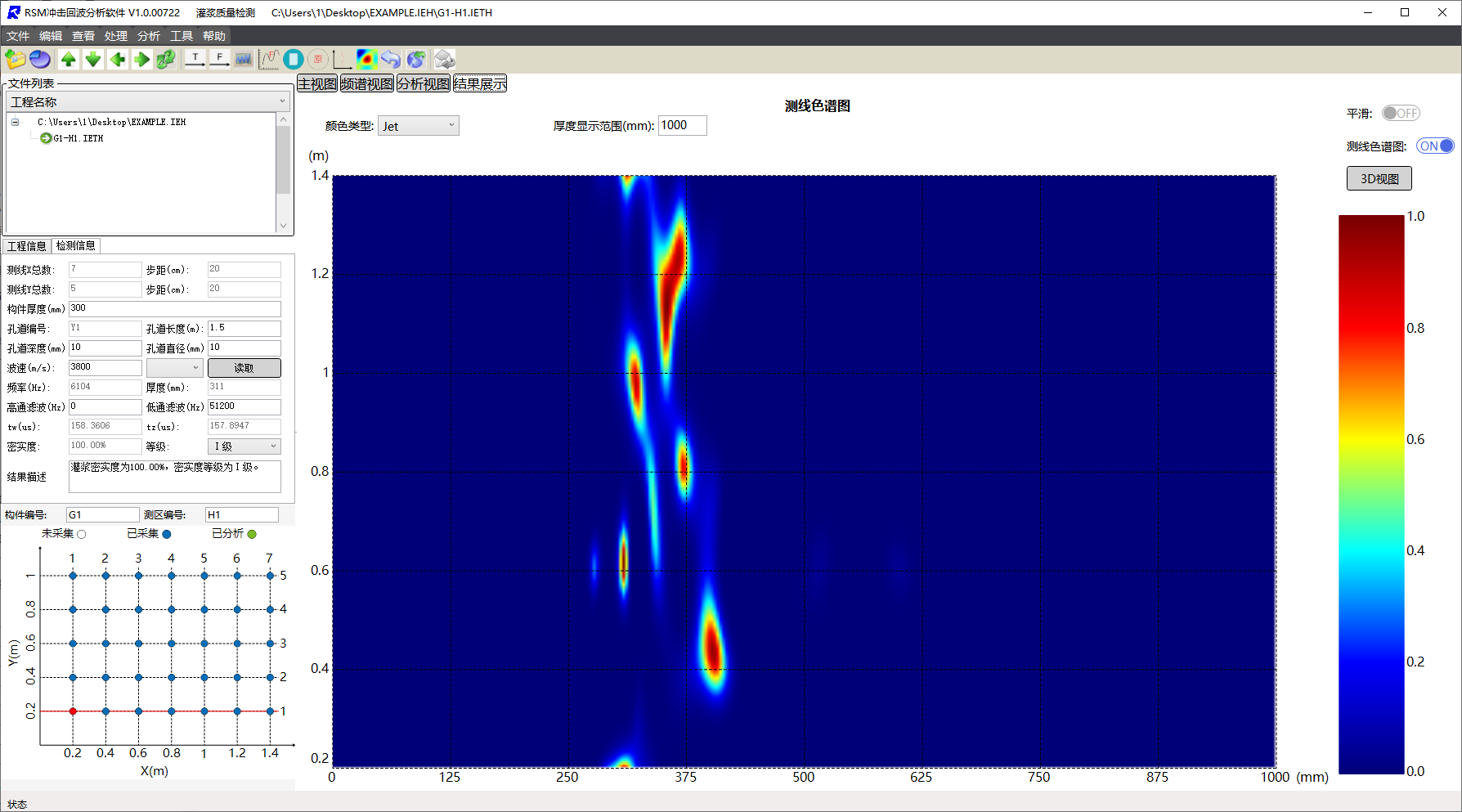
Task: Click the red 原 restore icon
Action: click(x=318, y=59)
